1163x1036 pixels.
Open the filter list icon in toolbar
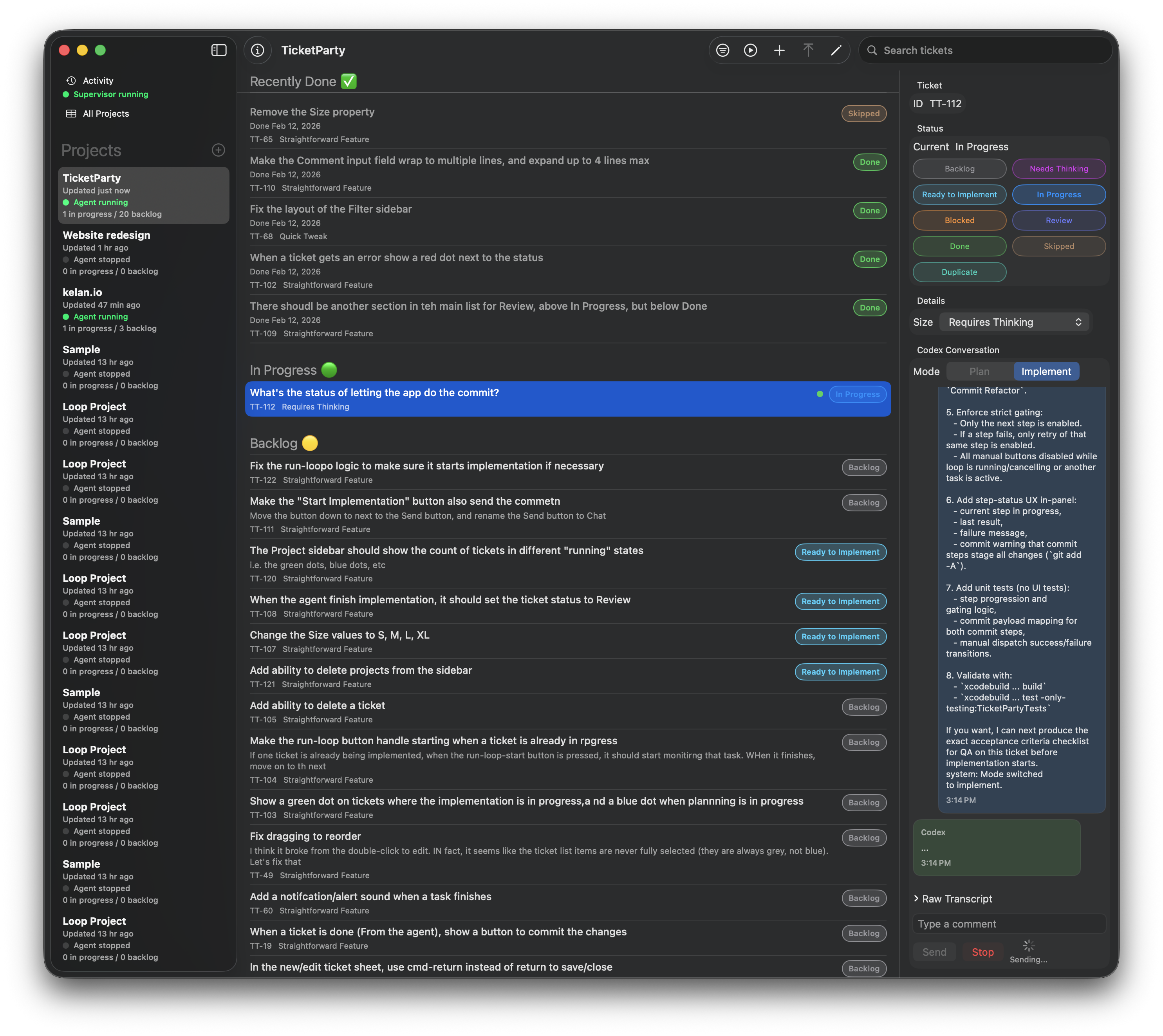pos(722,50)
